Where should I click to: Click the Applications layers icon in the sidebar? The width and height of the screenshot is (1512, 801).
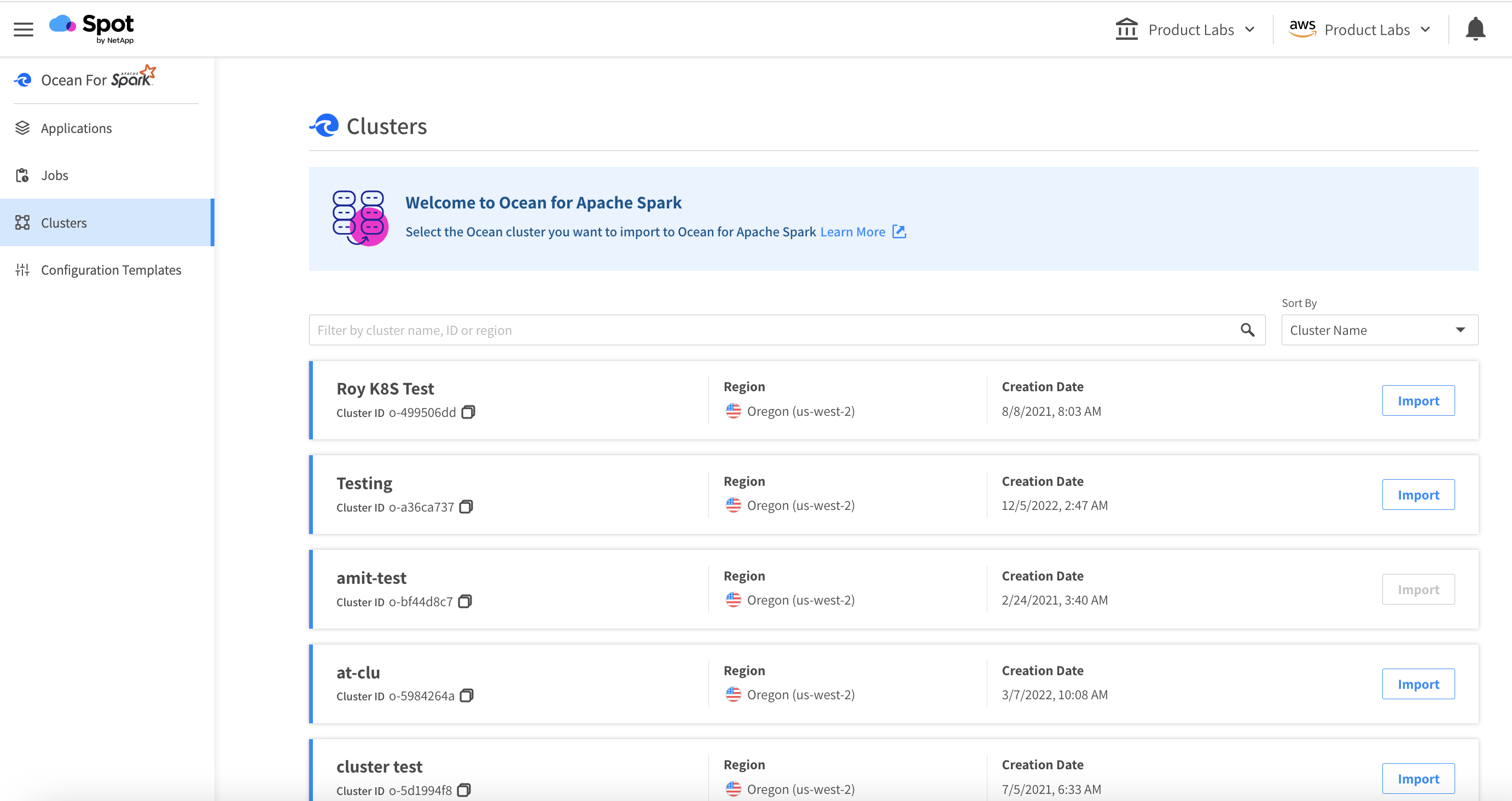(x=22, y=128)
